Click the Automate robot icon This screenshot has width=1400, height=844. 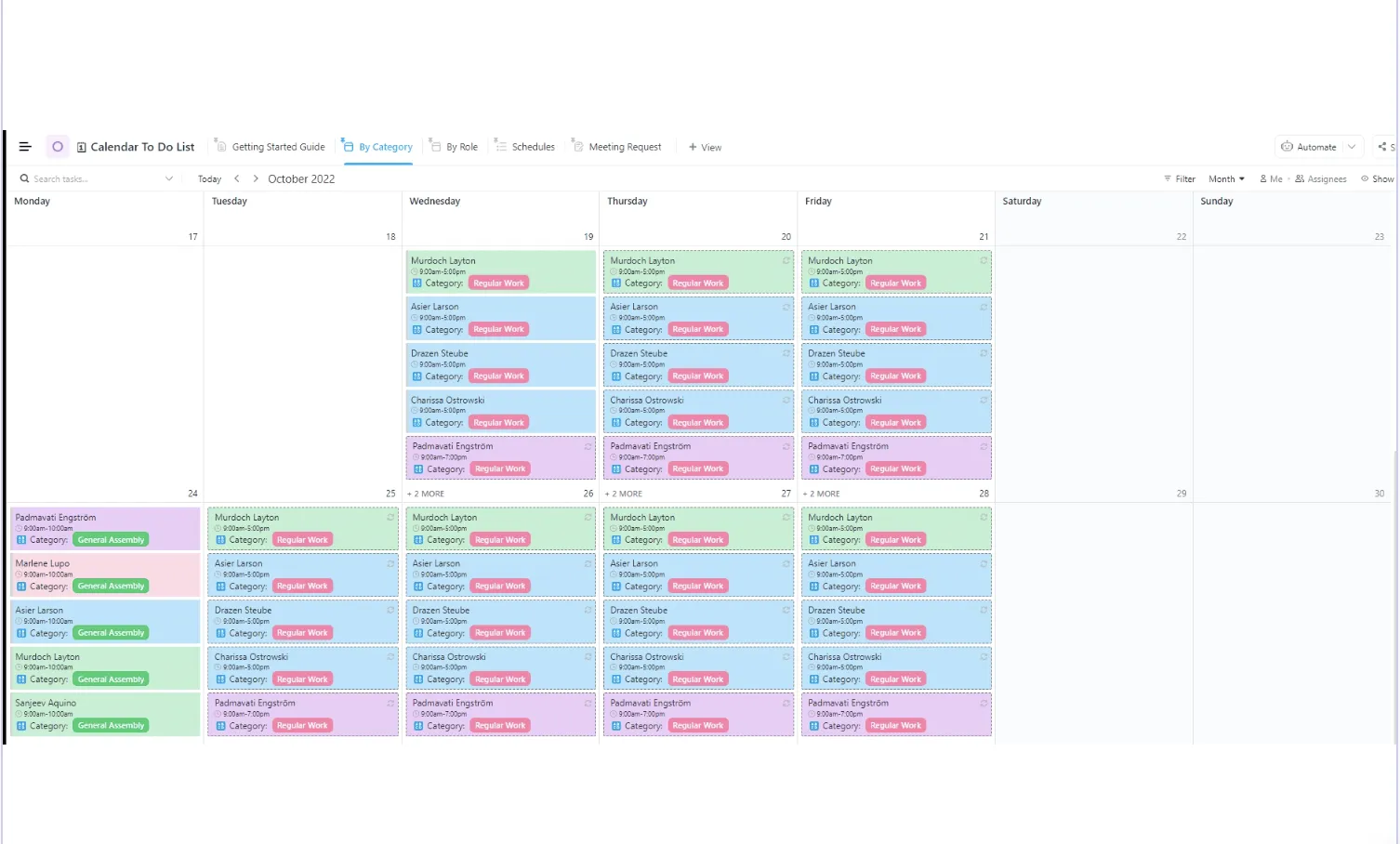coord(1287,147)
